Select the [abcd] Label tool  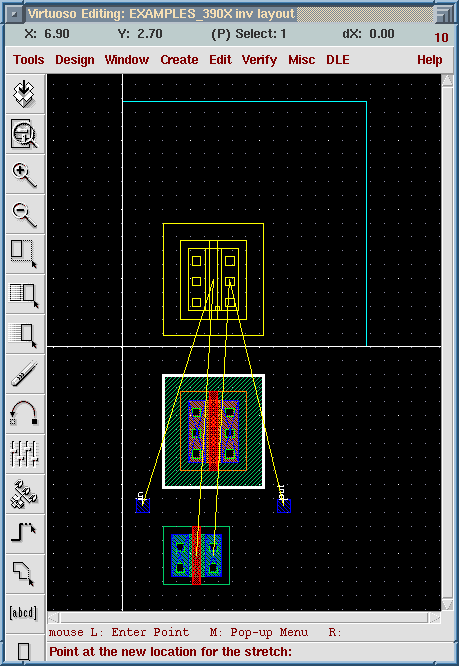tap(24, 613)
